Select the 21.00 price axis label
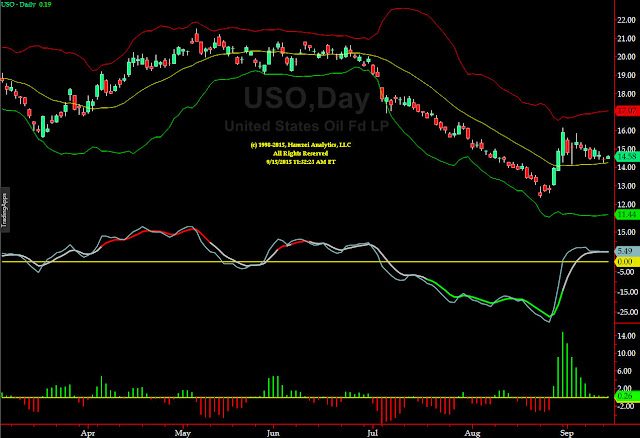Viewport: 640px width, 438px height. point(627,38)
